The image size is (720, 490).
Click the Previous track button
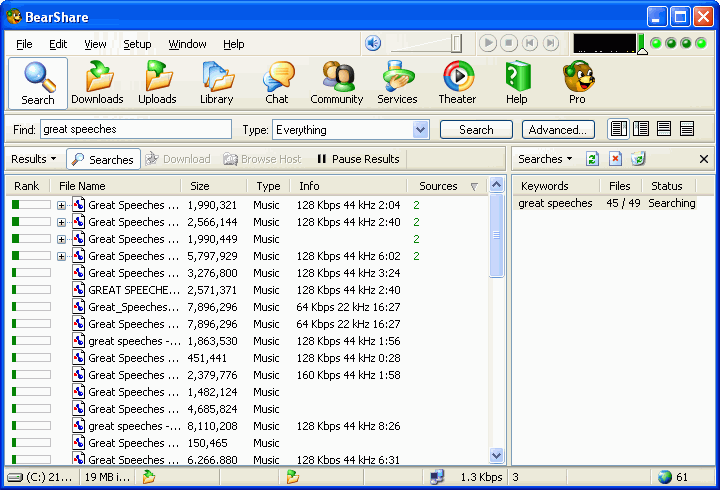point(530,43)
